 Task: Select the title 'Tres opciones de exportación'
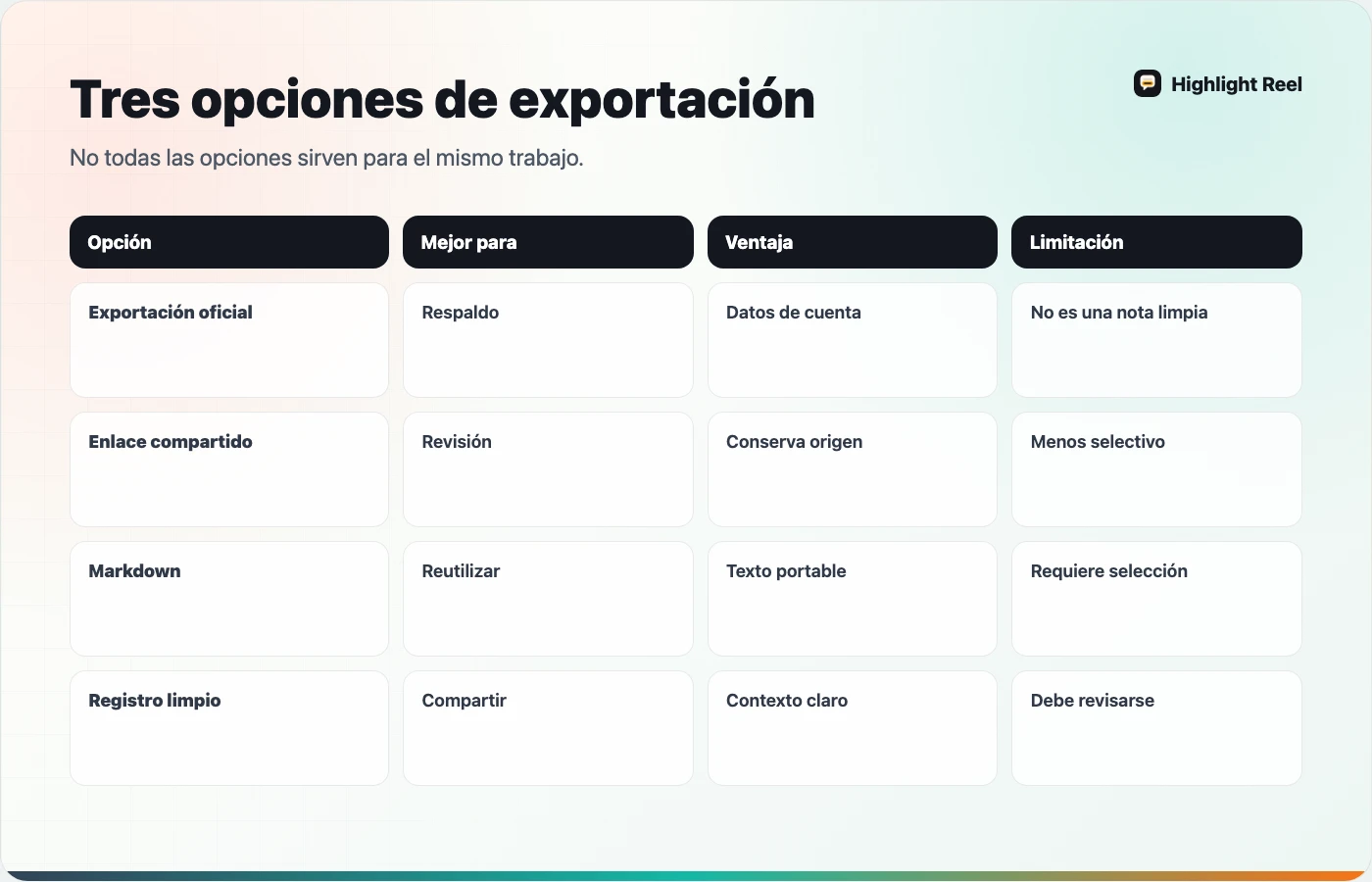click(442, 99)
